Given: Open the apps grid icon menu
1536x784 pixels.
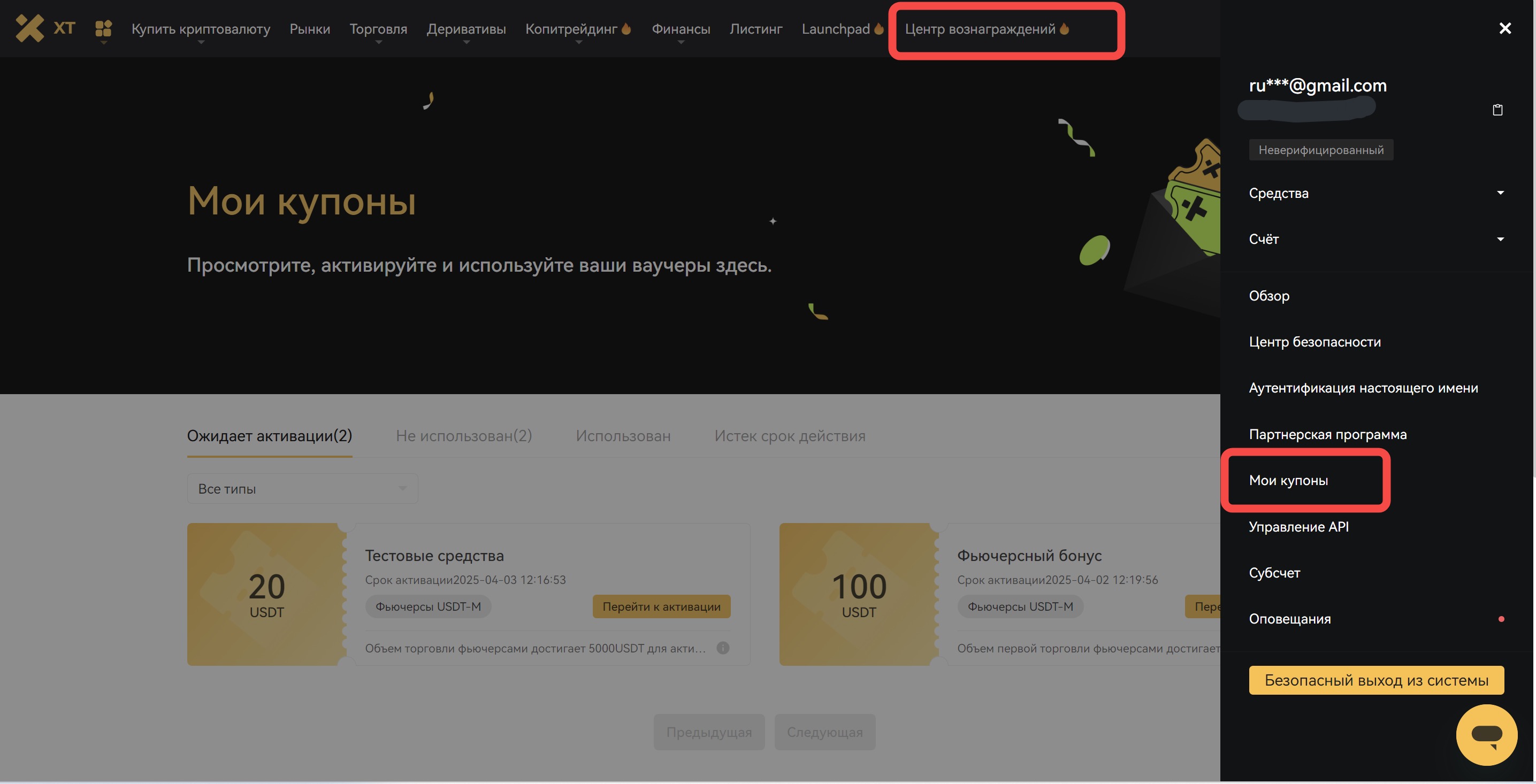Looking at the screenshot, I should coord(103,28).
